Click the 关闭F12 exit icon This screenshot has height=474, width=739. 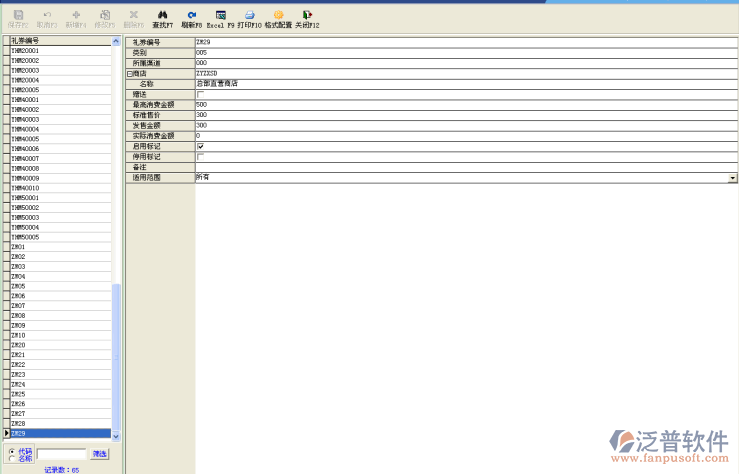pyautogui.click(x=307, y=14)
